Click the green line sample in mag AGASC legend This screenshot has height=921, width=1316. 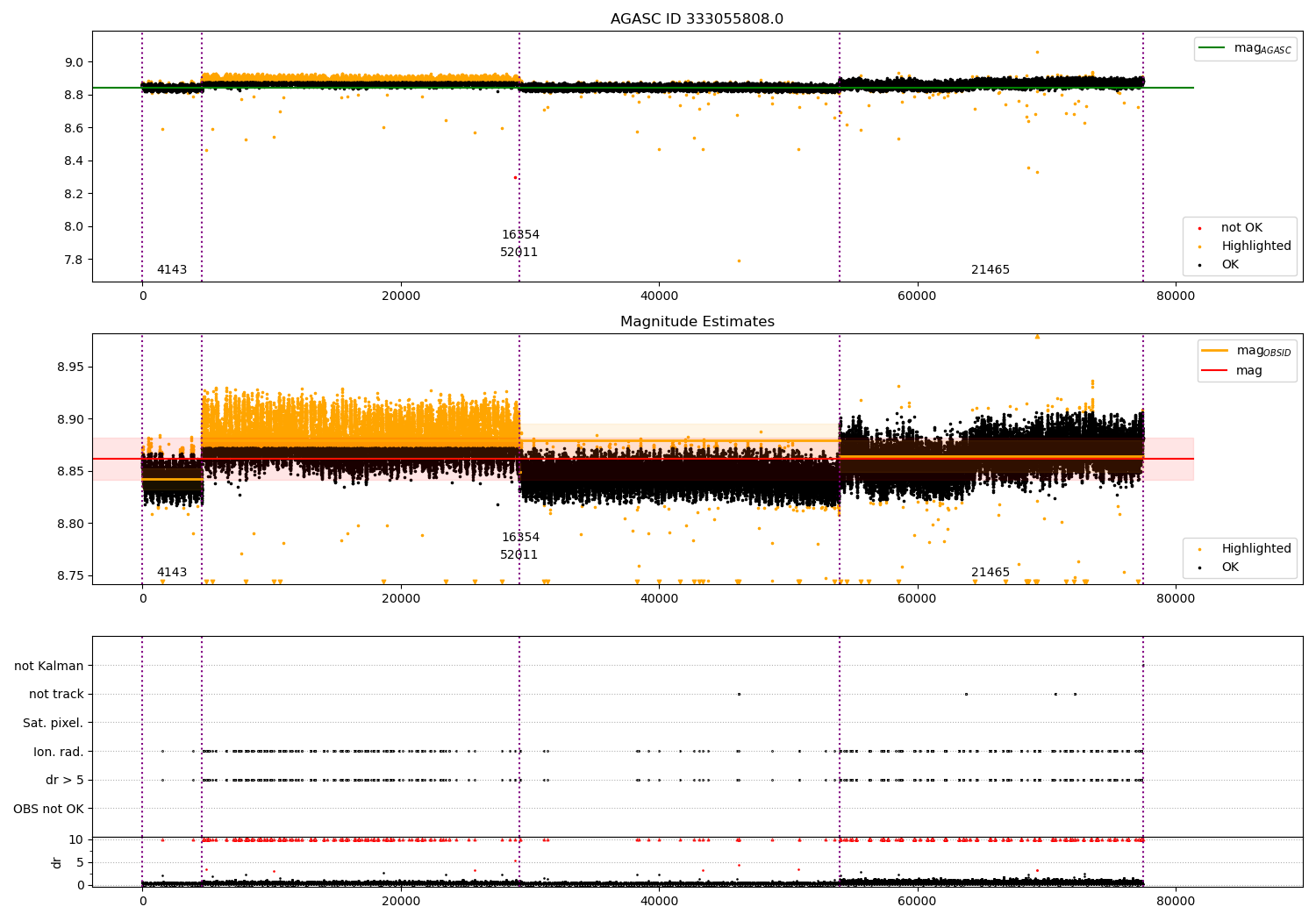tap(1212, 48)
